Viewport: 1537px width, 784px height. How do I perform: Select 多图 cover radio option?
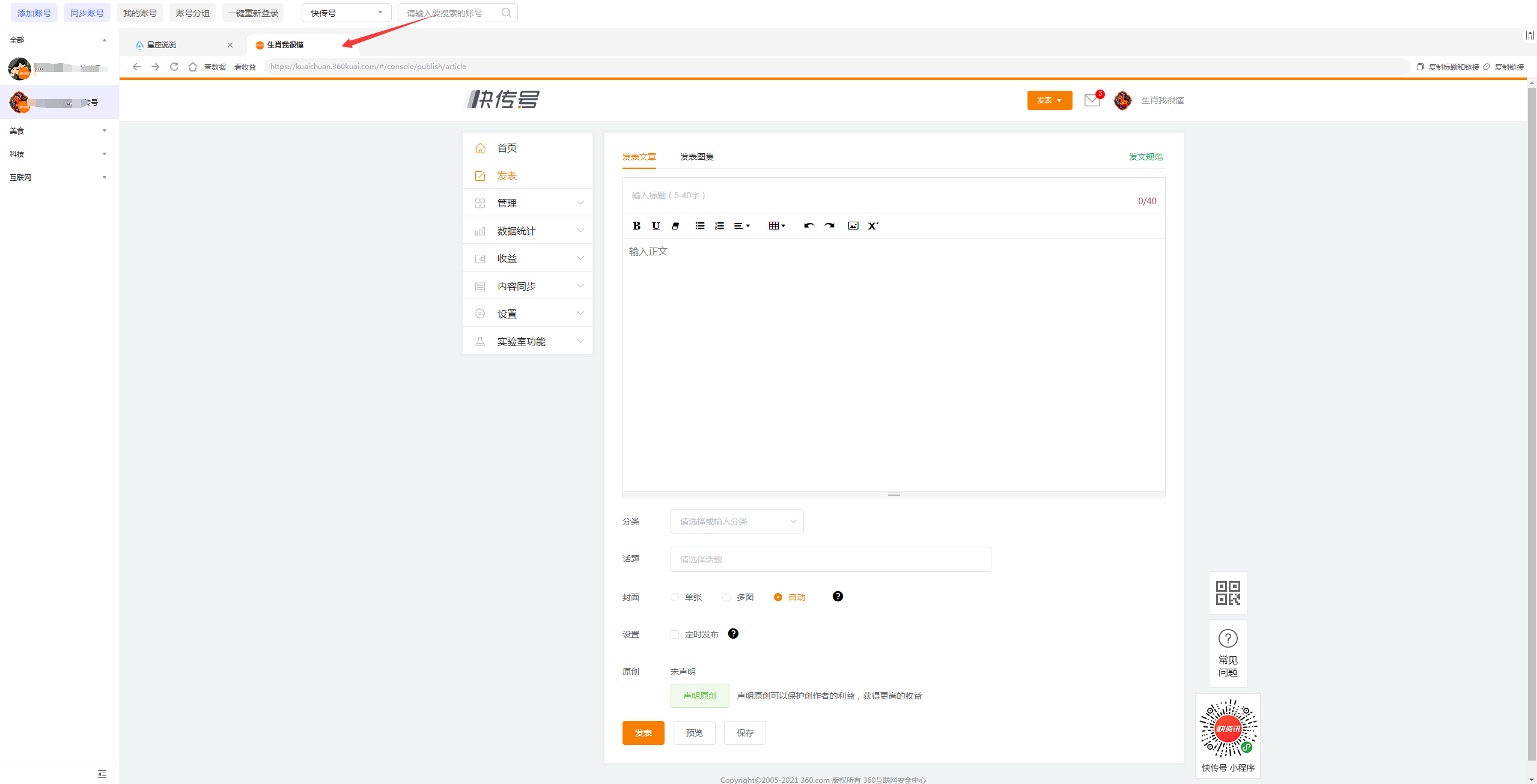coord(726,597)
